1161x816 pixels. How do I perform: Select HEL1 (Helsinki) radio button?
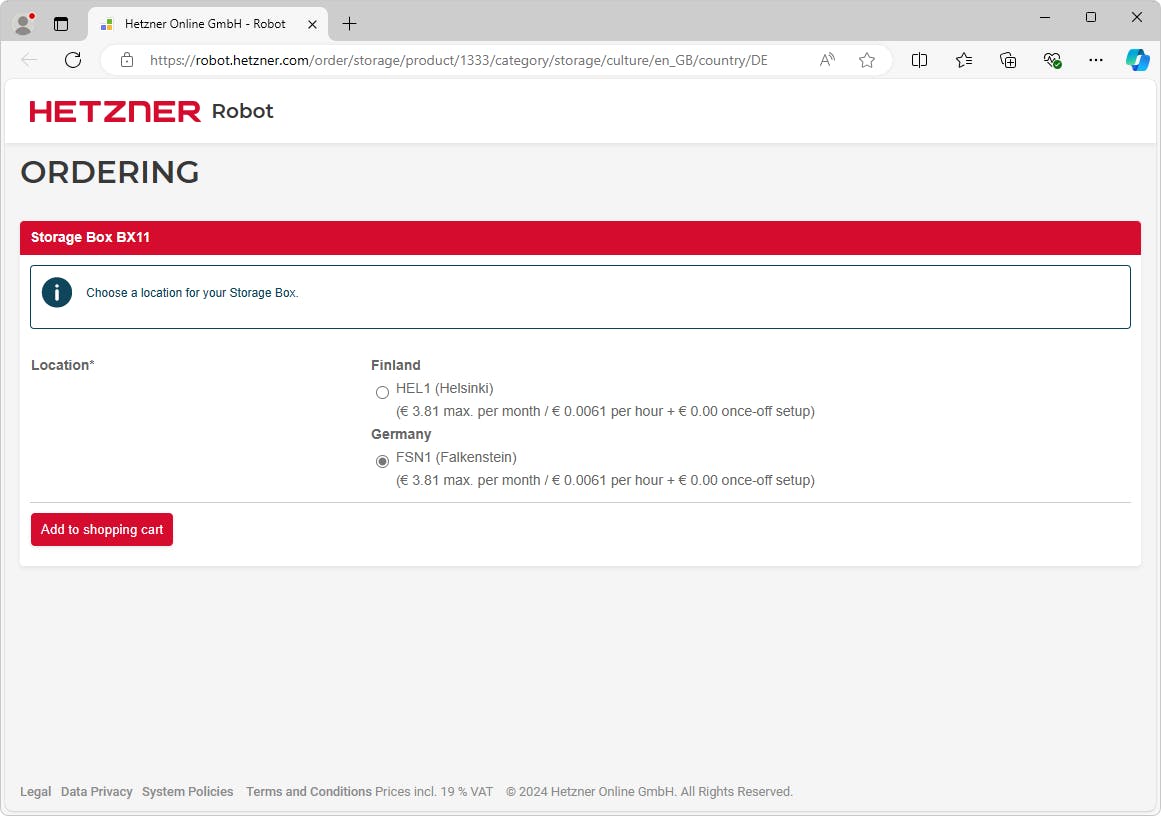382,392
